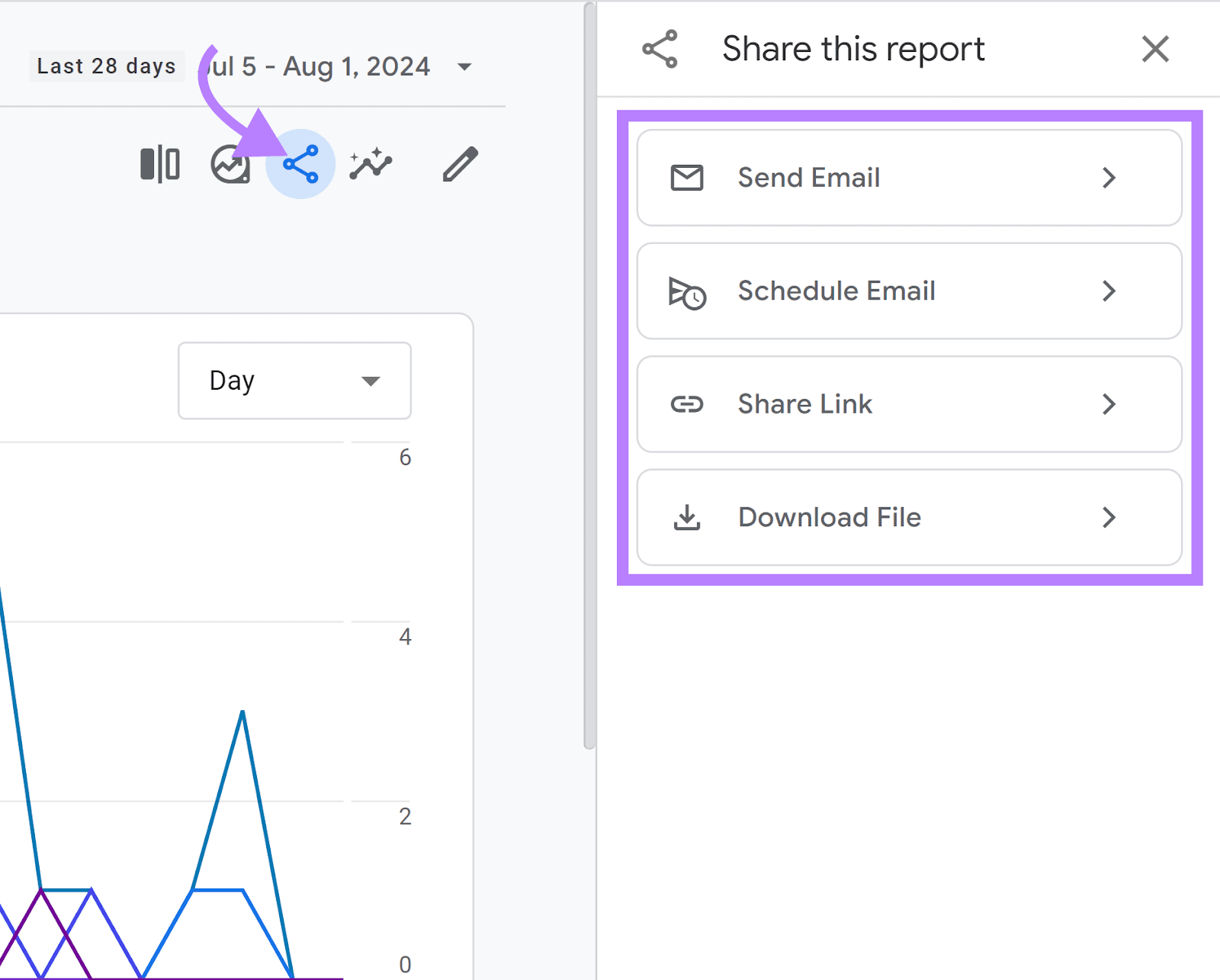Image resolution: width=1220 pixels, height=980 pixels.
Task: Open the insights sparkle icon
Action: pyautogui.click(x=371, y=162)
